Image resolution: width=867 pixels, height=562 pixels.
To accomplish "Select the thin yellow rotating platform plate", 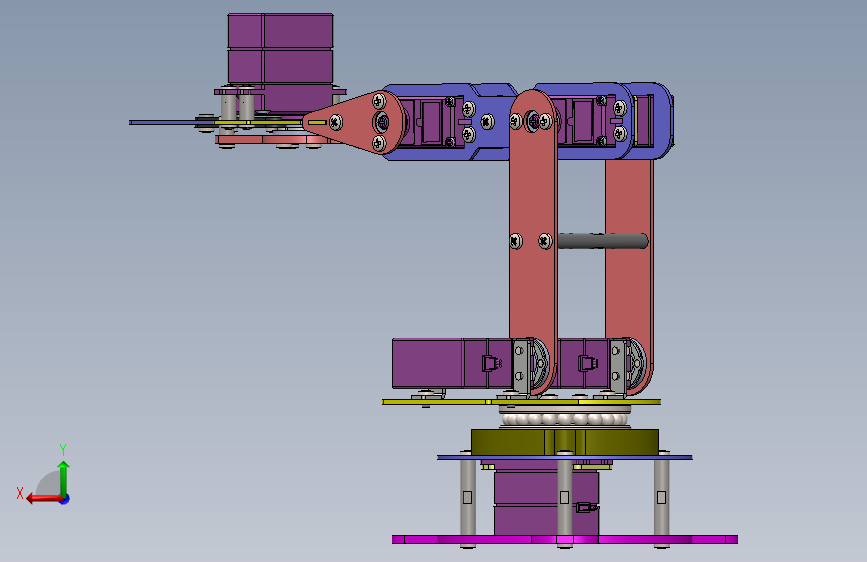I will pos(521,402).
